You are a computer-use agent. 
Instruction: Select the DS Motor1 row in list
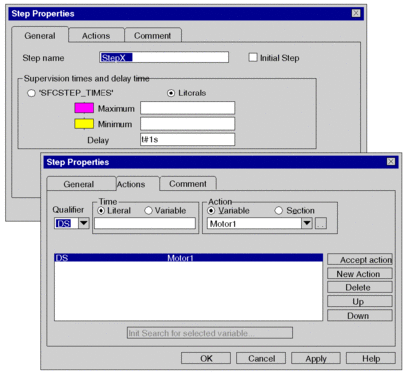tap(189, 258)
